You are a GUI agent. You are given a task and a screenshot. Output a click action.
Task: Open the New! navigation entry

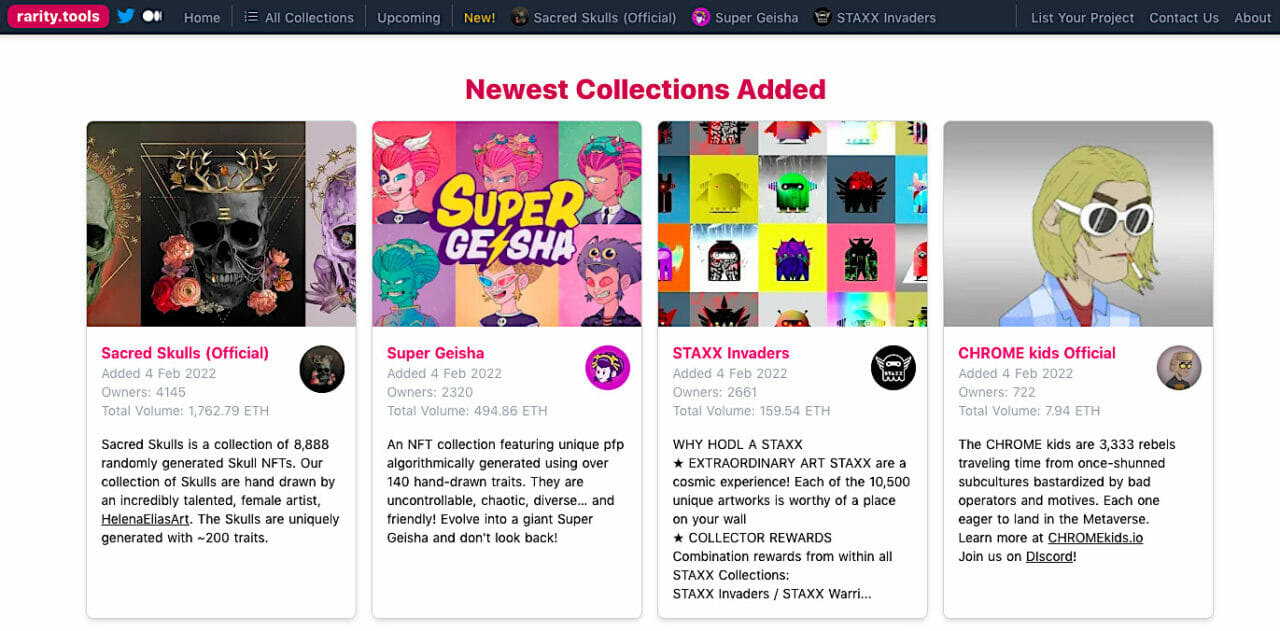[x=479, y=17]
